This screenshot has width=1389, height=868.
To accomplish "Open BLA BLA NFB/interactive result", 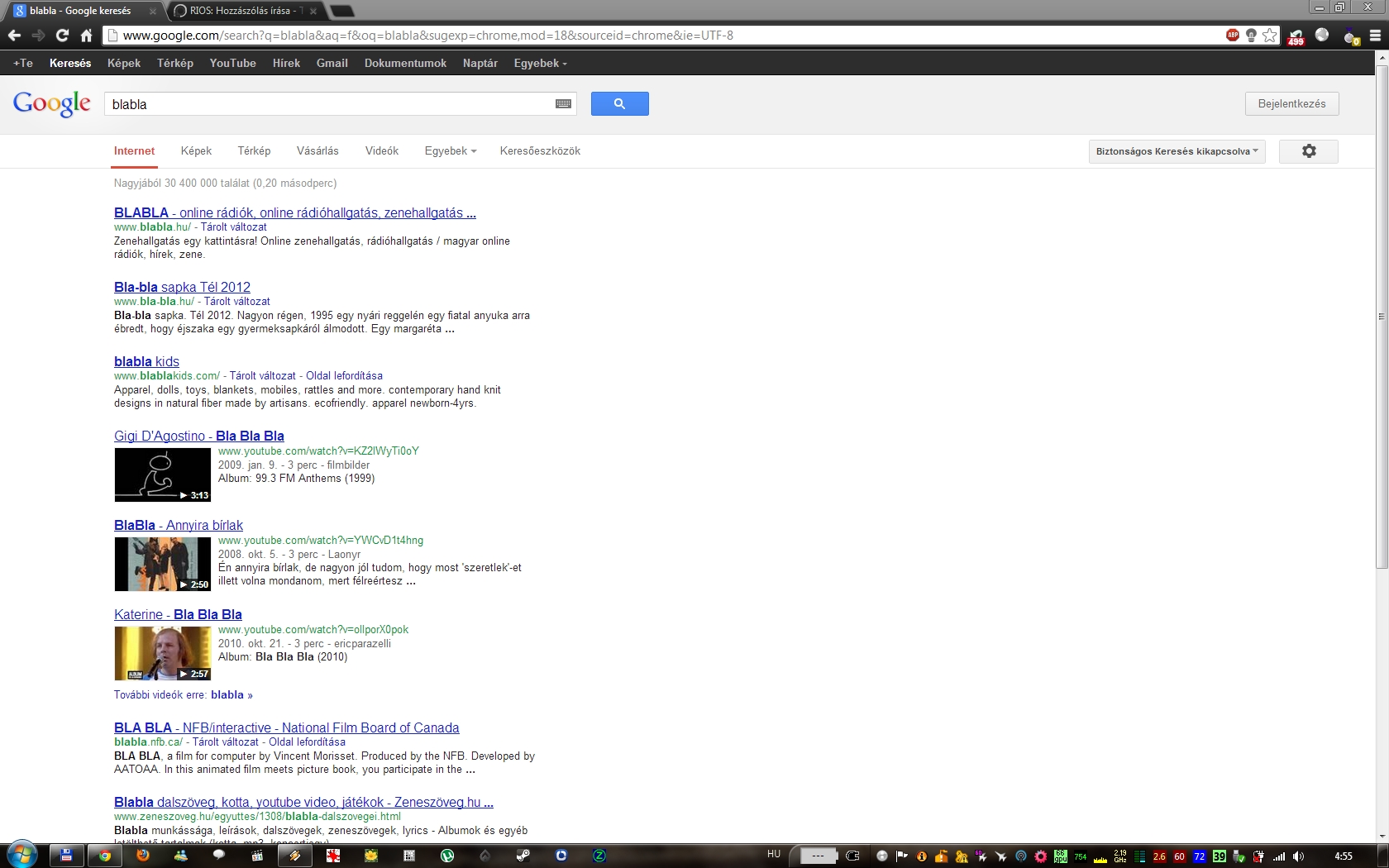I will [286, 727].
